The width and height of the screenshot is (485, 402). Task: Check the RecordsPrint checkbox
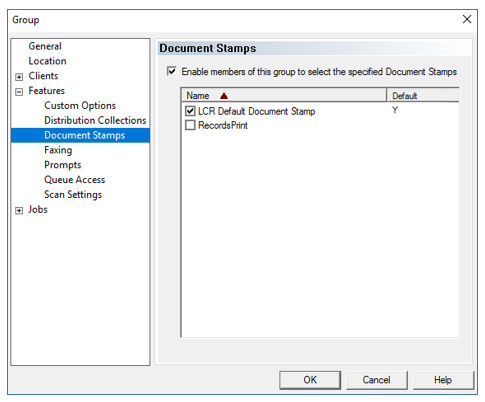[190, 125]
